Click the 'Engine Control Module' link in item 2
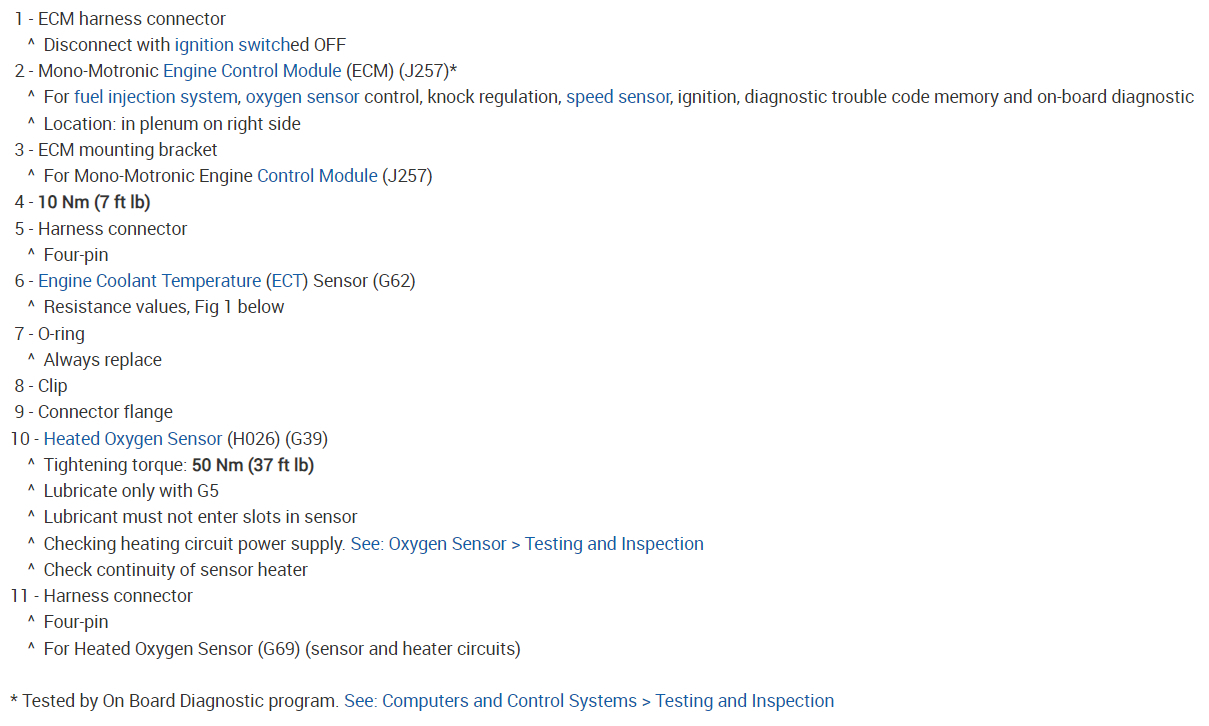This screenshot has width=1209, height=726. 252,71
